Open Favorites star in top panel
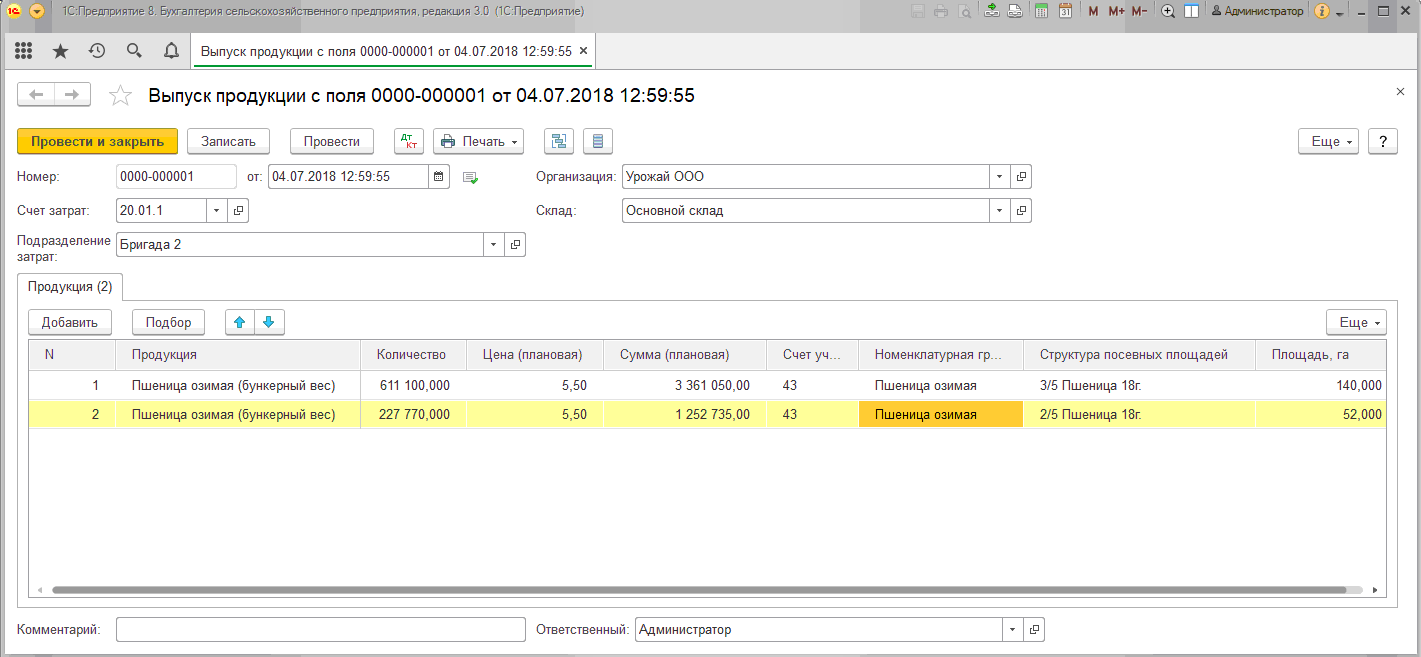The image size is (1421, 657). point(60,51)
